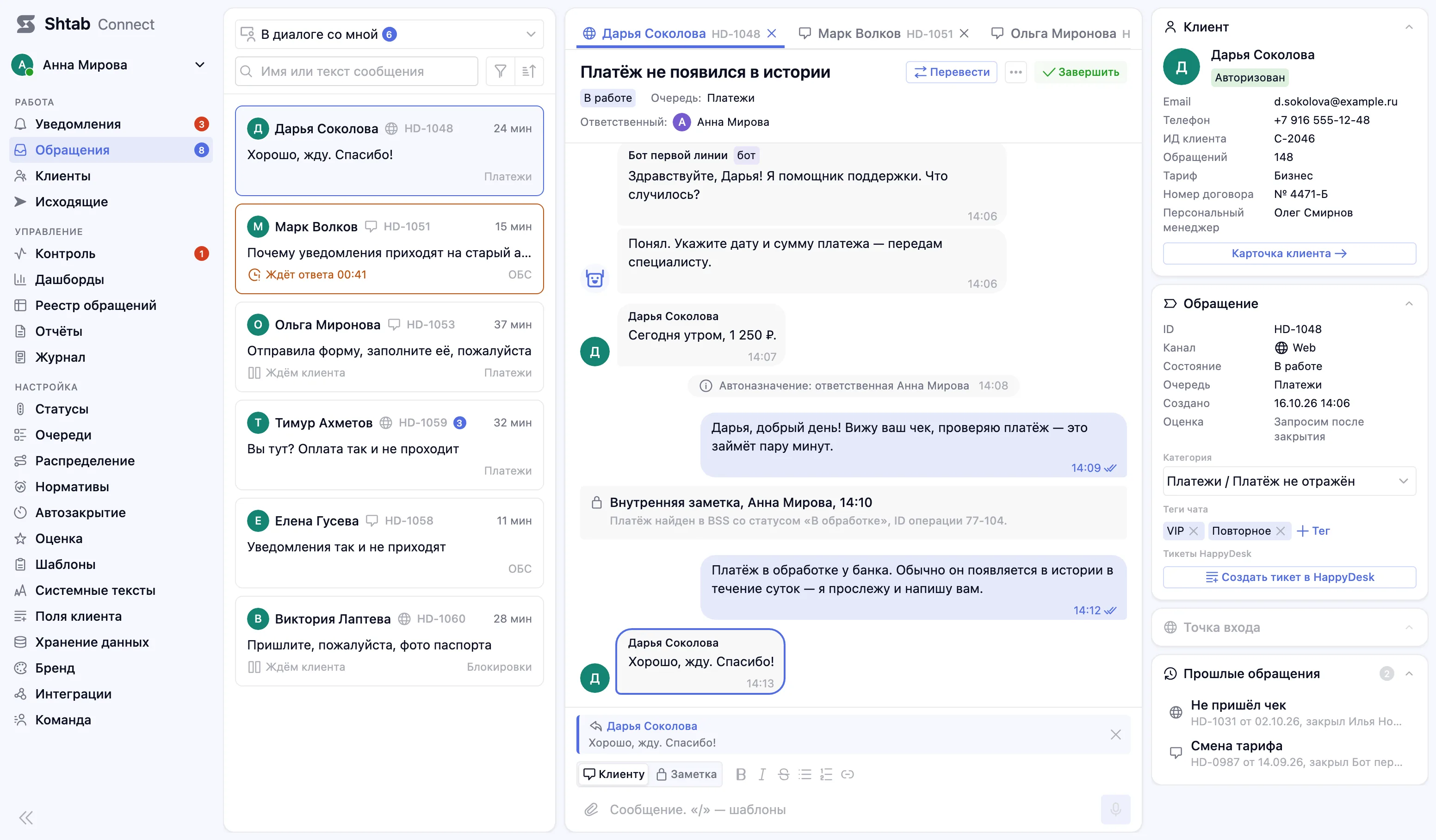Insert numbered list in editor
The width and height of the screenshot is (1436, 840).
tap(826, 774)
